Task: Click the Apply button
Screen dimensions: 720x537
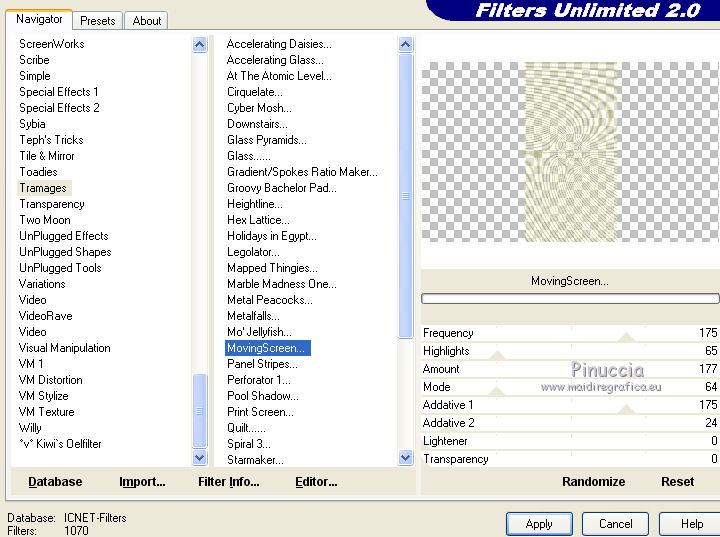Action: 539,524
